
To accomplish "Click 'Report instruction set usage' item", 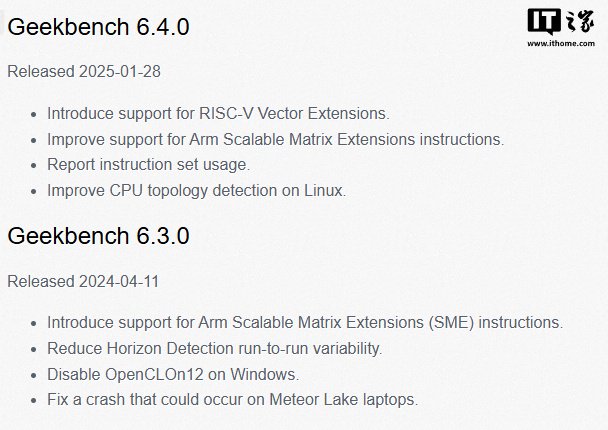I will click(x=148, y=164).
